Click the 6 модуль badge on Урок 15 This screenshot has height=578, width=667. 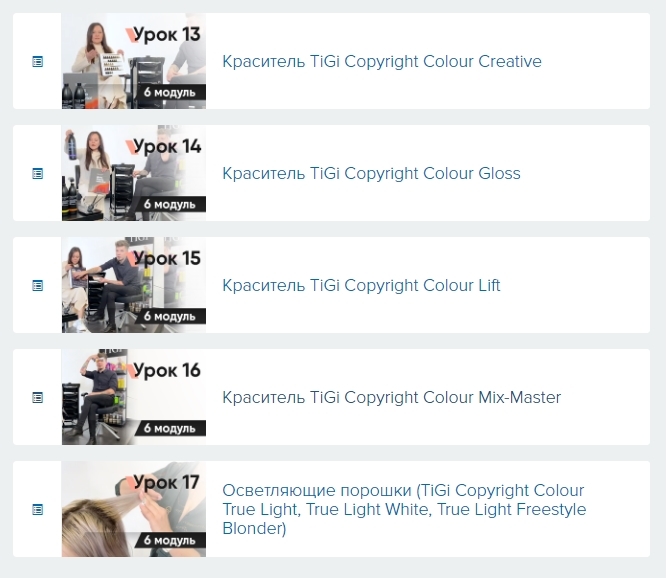click(170, 316)
